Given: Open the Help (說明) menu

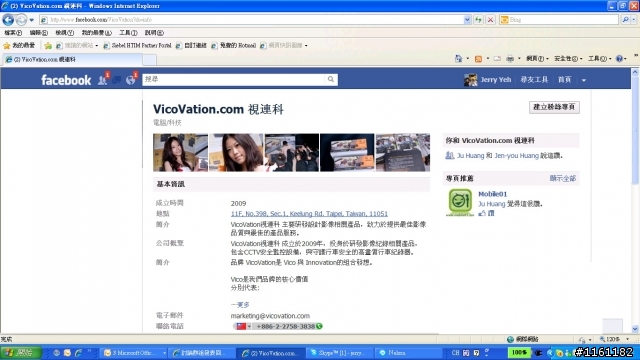Looking at the screenshot, I should point(154,33).
